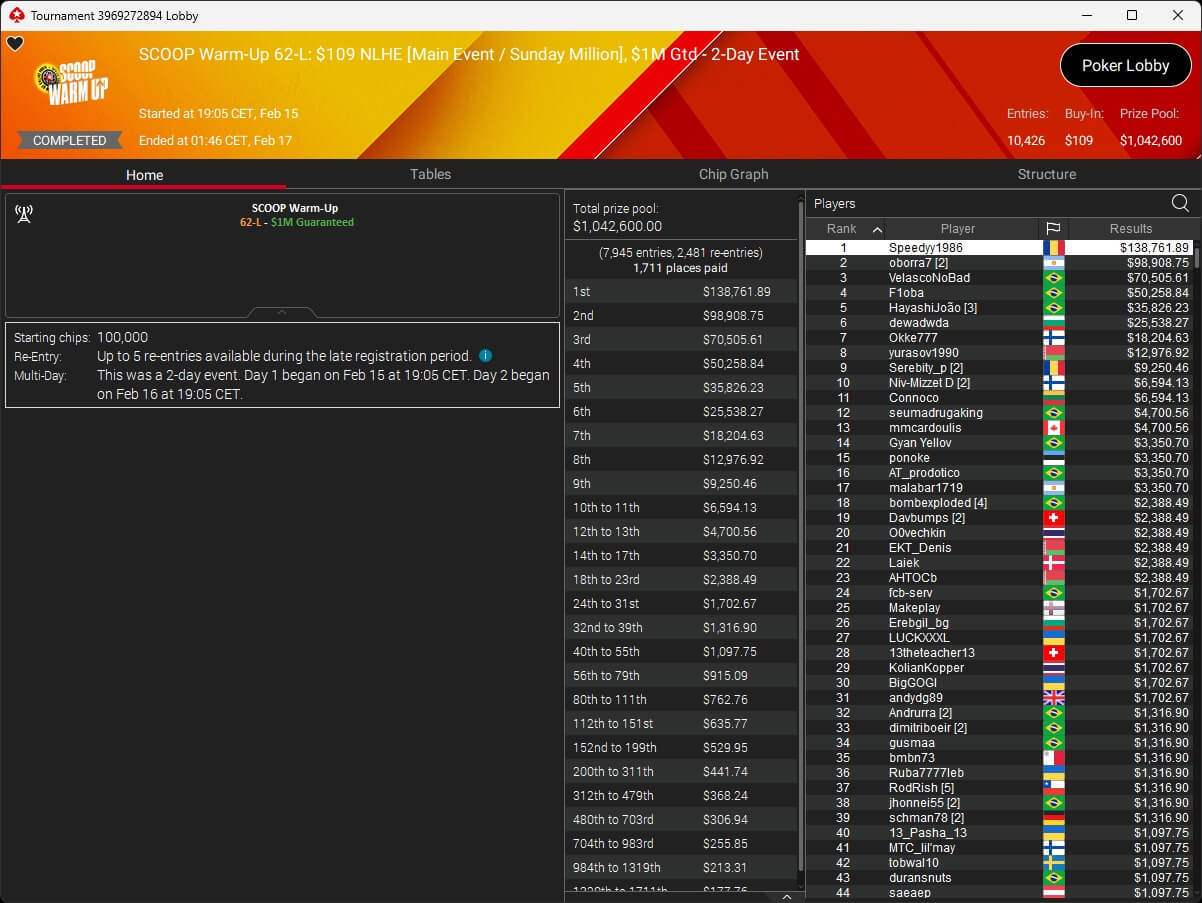Screen dimensions: 1202x903
Task: Click the SCOOP Warm Up logo
Action: tap(70, 84)
